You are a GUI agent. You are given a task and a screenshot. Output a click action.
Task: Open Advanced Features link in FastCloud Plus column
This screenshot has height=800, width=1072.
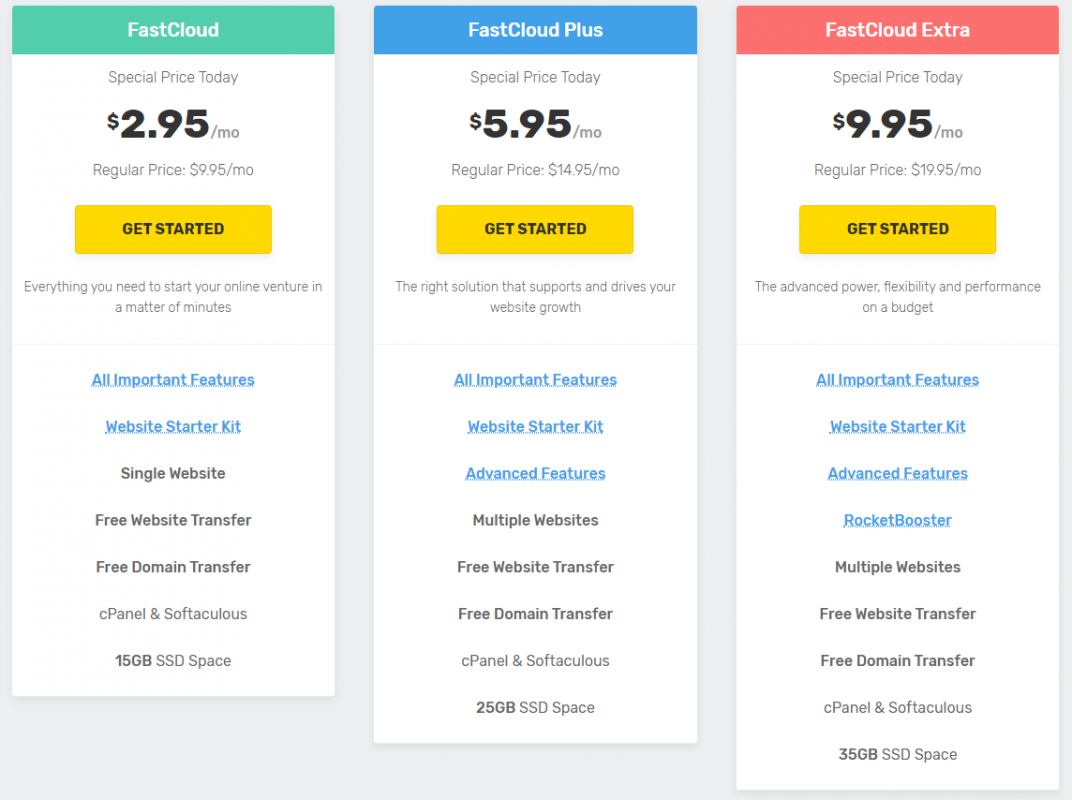click(x=535, y=473)
